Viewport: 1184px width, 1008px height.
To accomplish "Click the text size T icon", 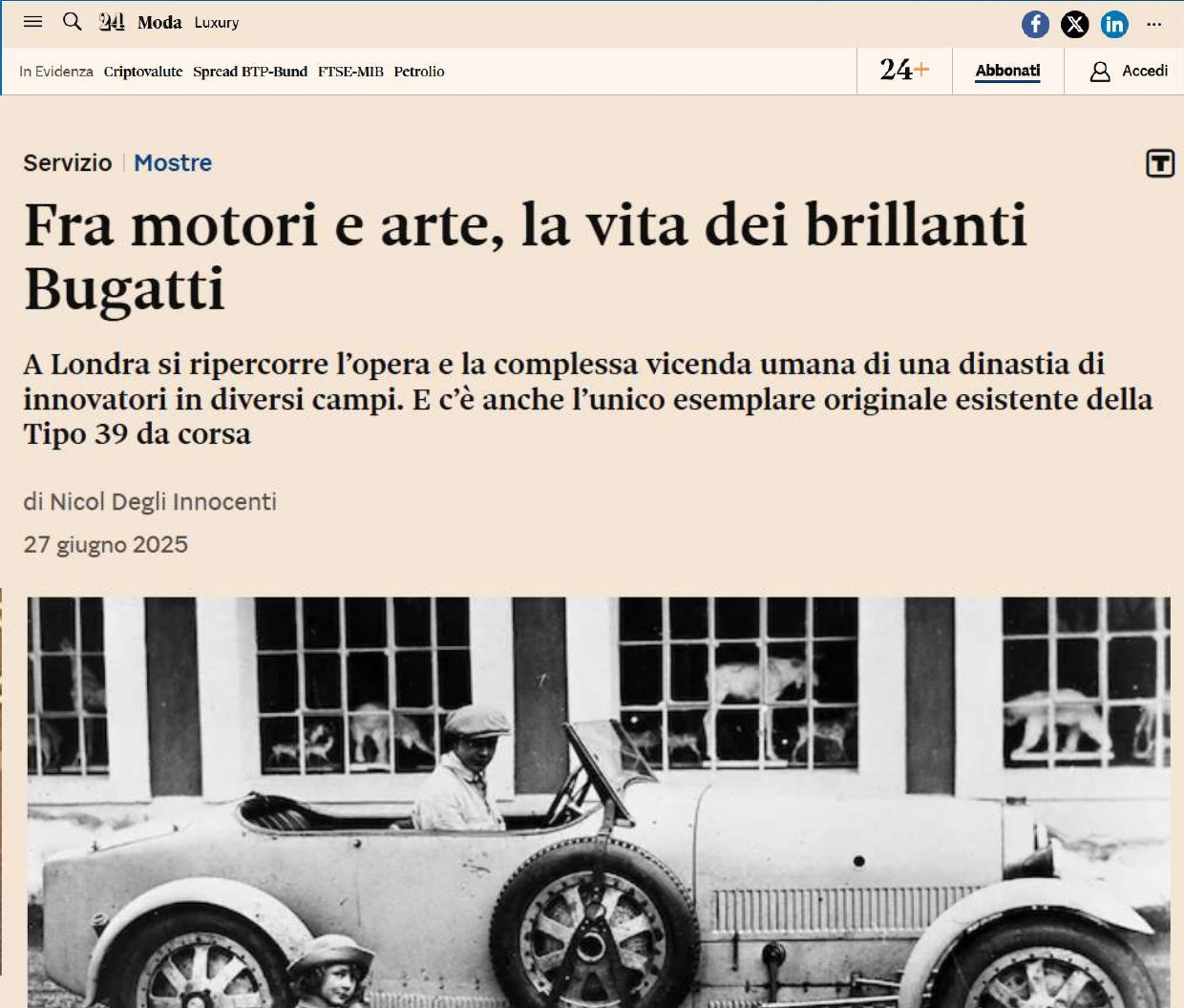I will click(x=1160, y=163).
